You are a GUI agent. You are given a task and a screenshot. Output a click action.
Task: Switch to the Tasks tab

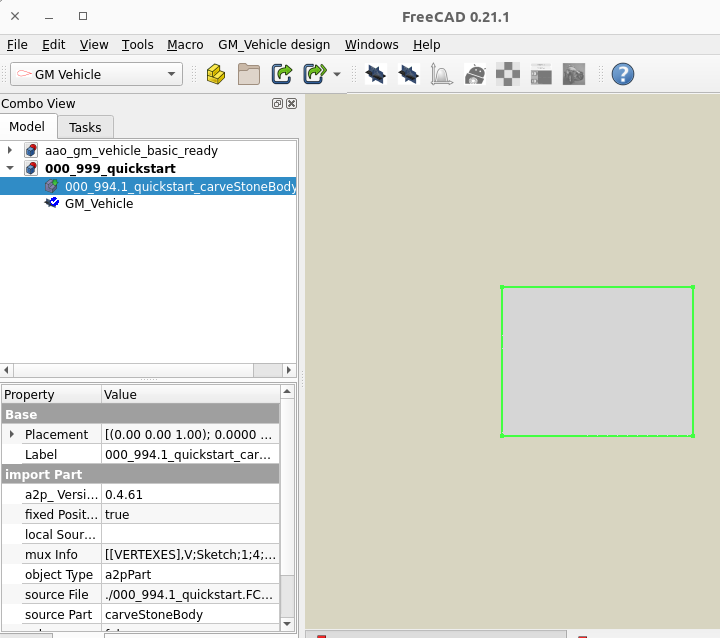point(85,127)
